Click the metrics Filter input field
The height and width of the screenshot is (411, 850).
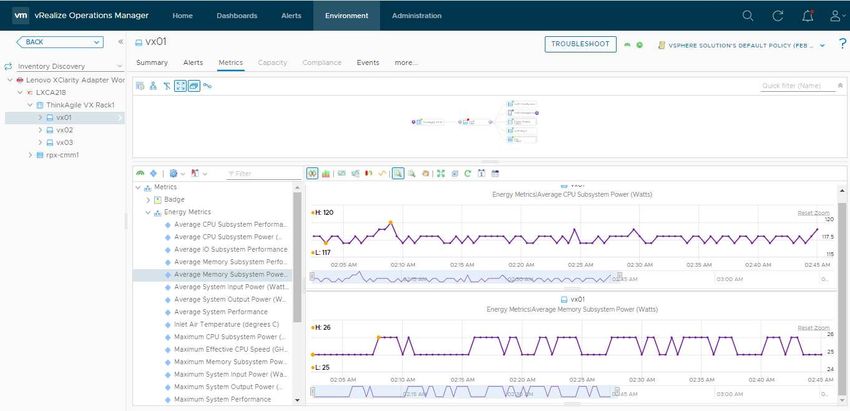[263, 174]
